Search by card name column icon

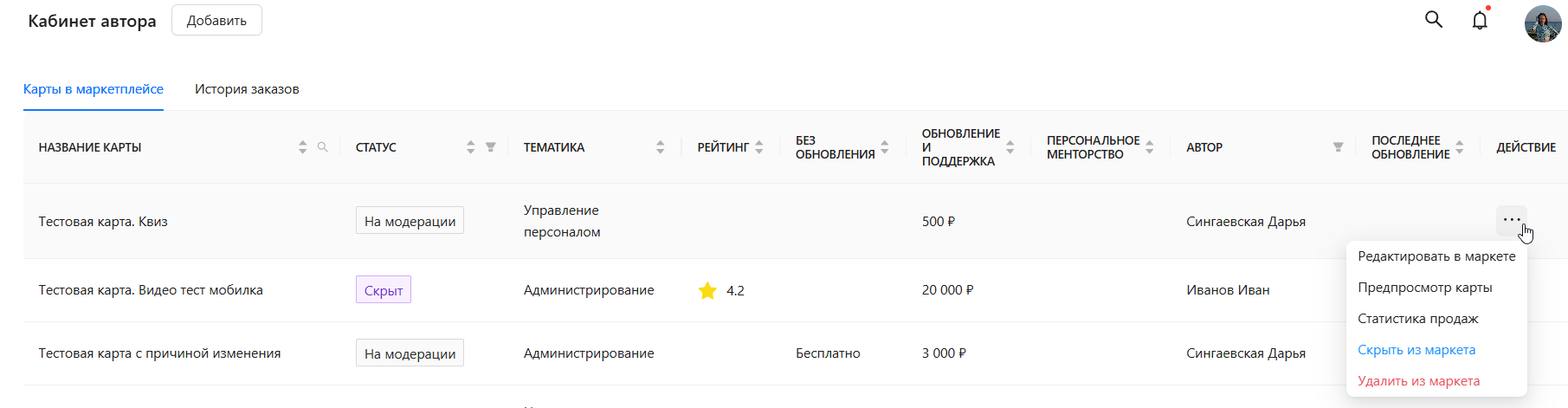point(323,147)
